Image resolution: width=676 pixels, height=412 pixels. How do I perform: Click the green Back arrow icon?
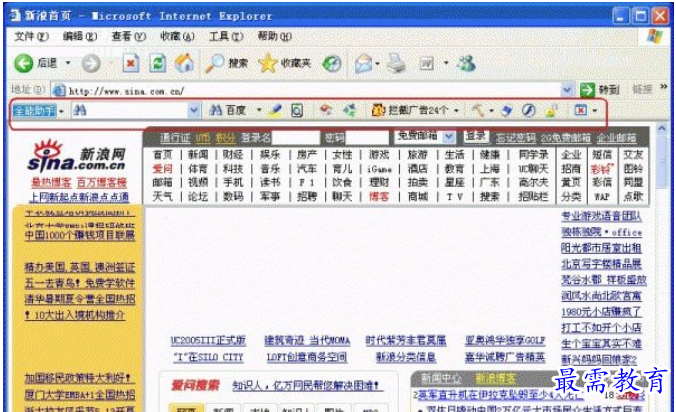click(x=23, y=63)
